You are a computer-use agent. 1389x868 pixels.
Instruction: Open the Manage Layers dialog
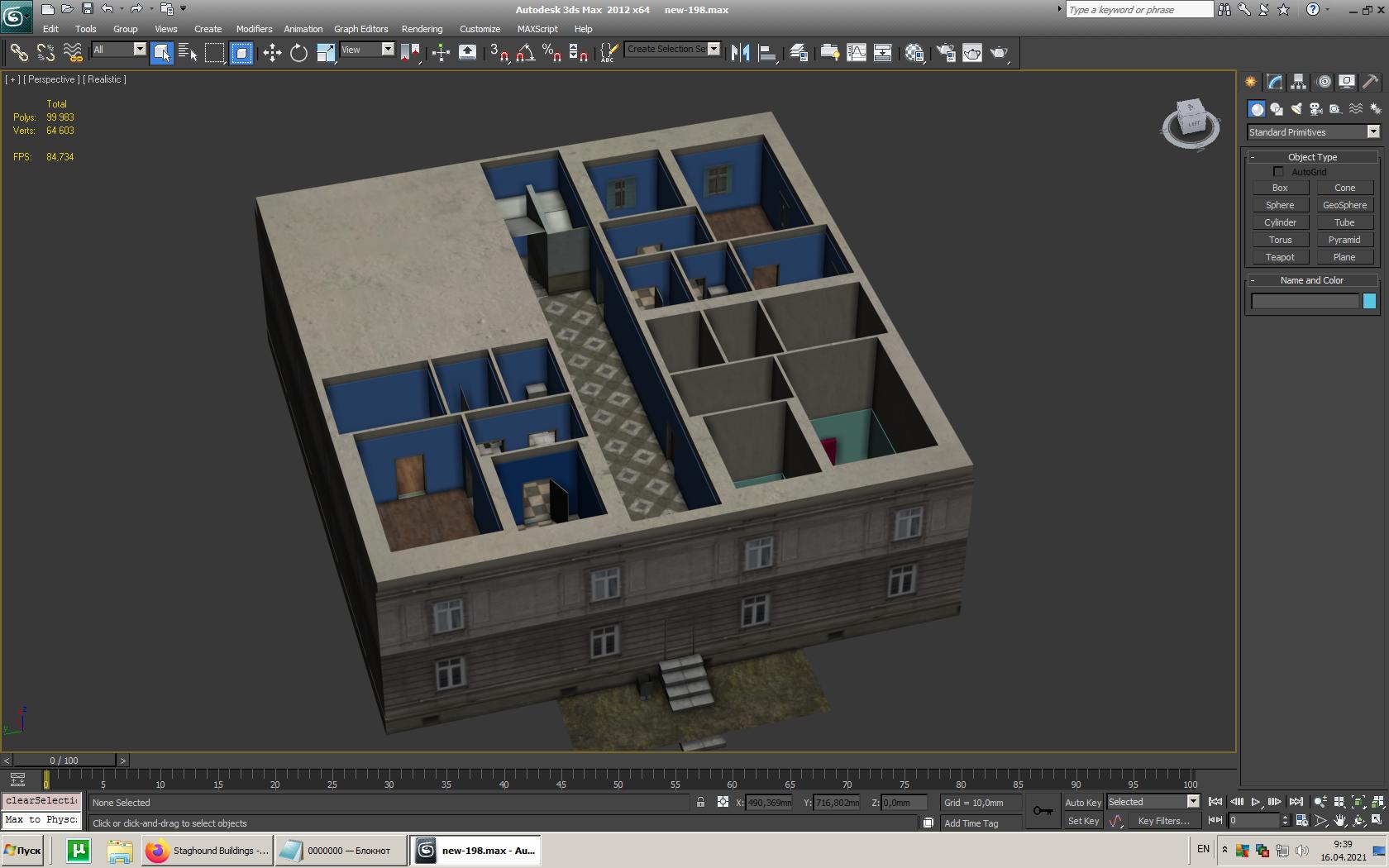[x=798, y=53]
